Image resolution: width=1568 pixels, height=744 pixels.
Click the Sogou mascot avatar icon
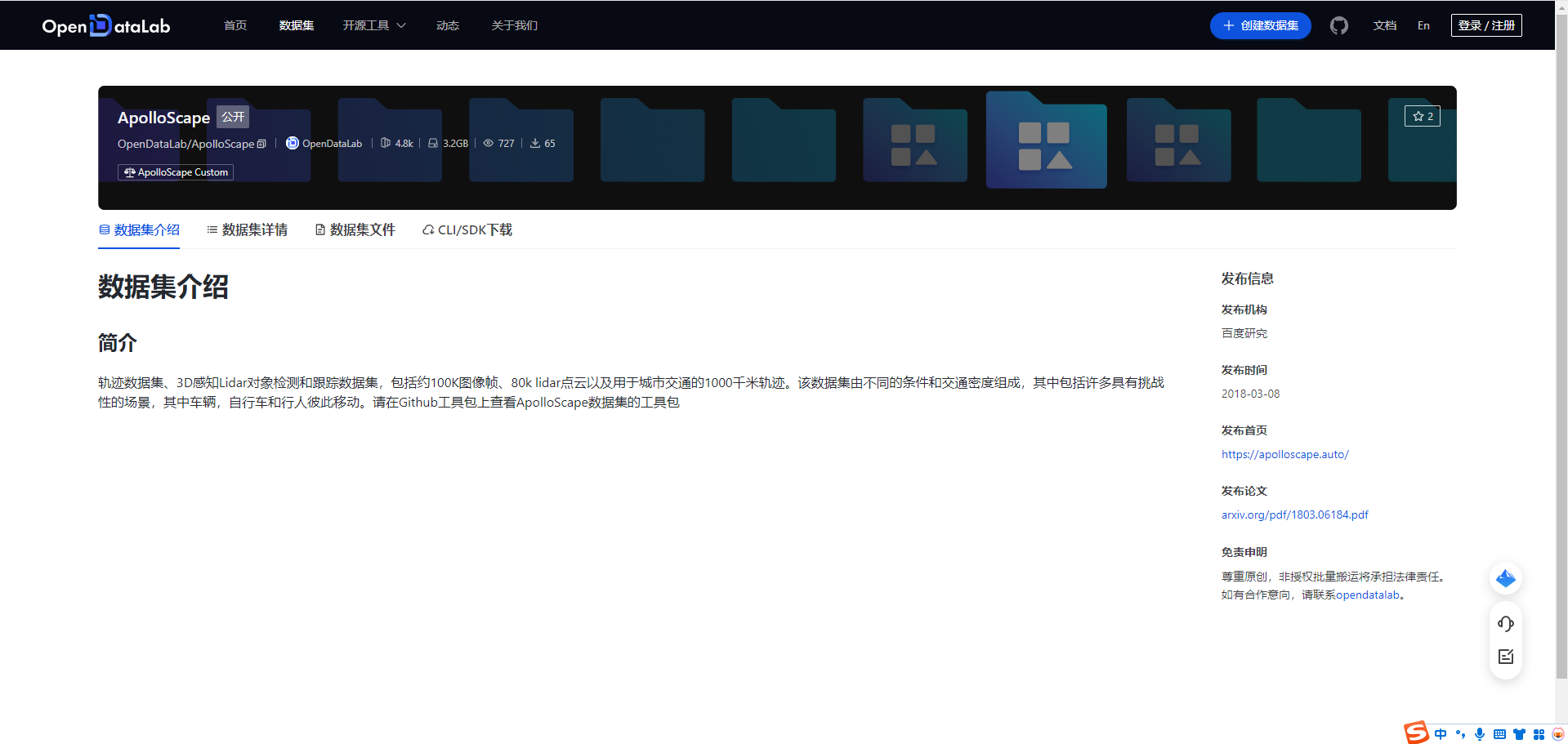coord(1558,734)
